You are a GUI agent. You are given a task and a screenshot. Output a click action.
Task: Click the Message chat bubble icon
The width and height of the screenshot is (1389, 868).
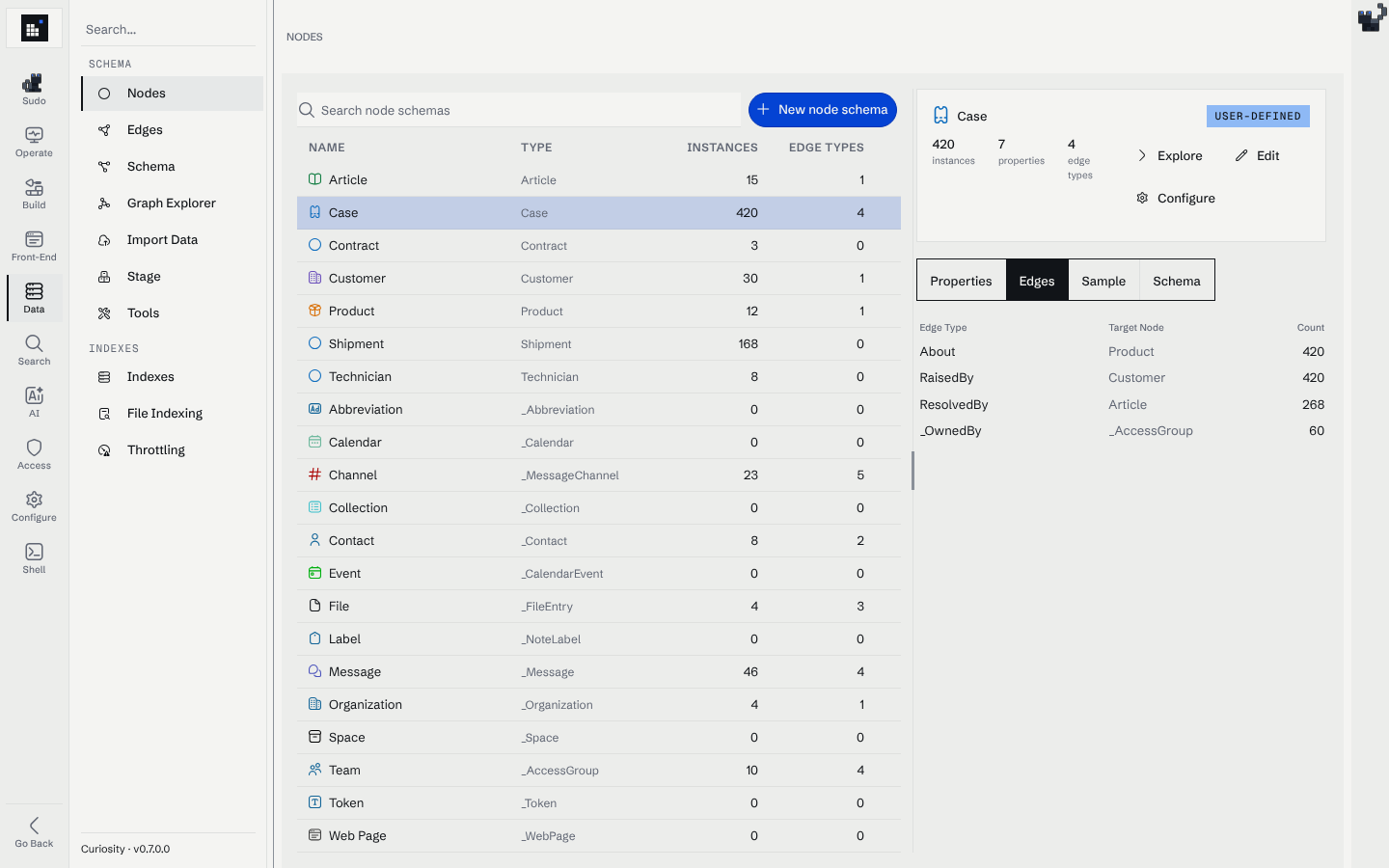pos(314,671)
